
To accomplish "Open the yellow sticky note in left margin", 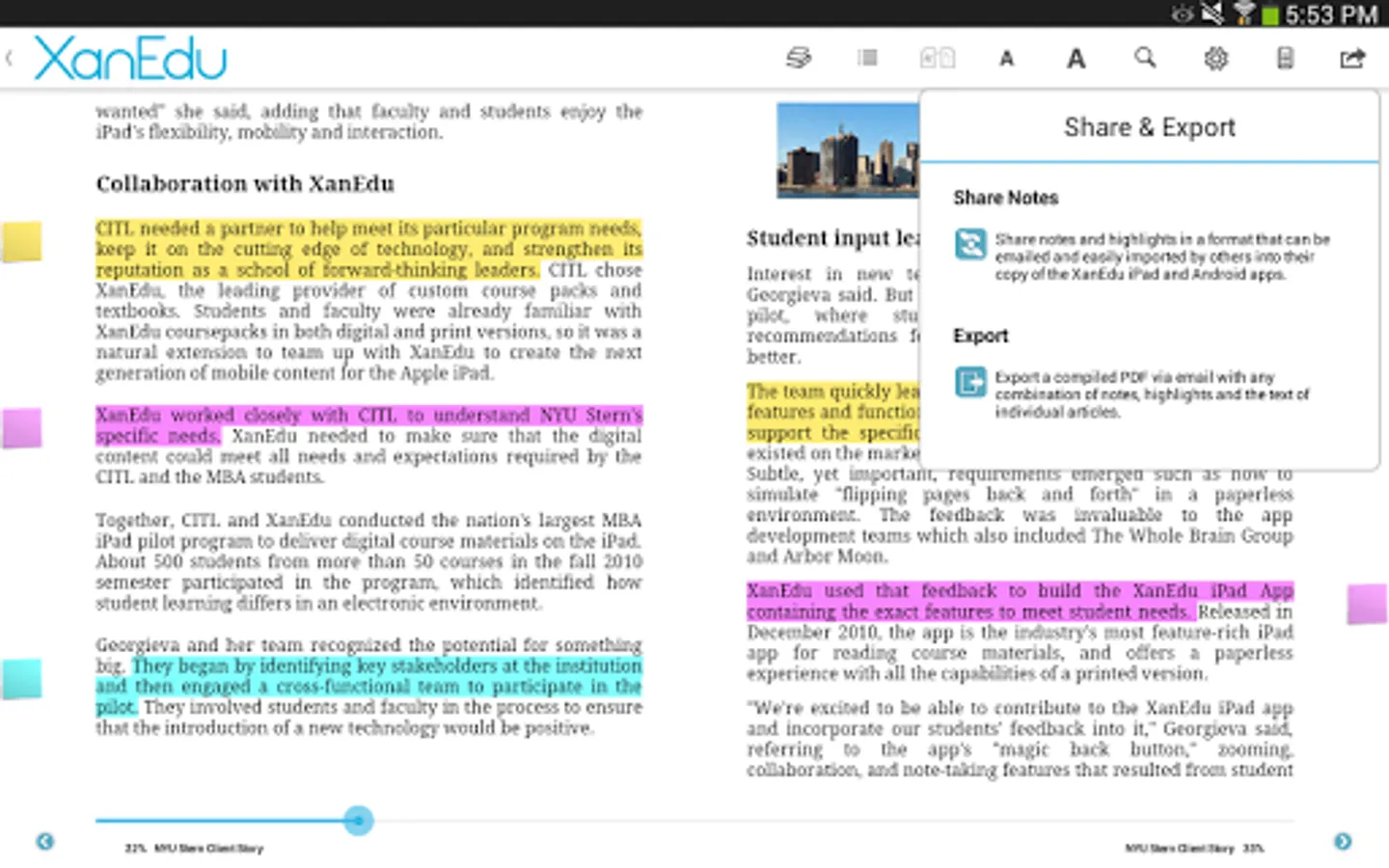I will coord(21,242).
